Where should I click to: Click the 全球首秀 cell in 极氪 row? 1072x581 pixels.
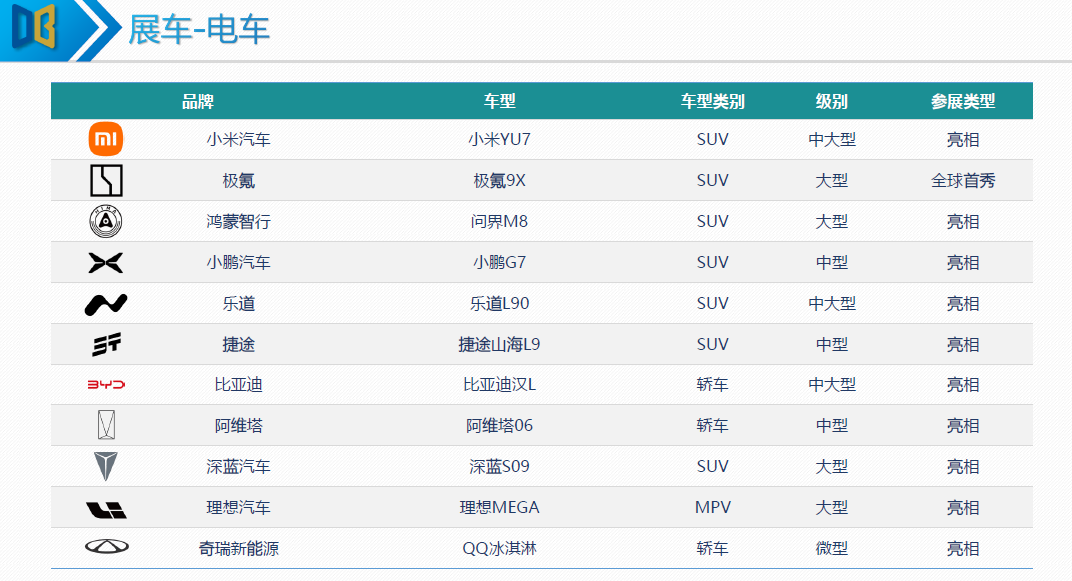(x=963, y=180)
